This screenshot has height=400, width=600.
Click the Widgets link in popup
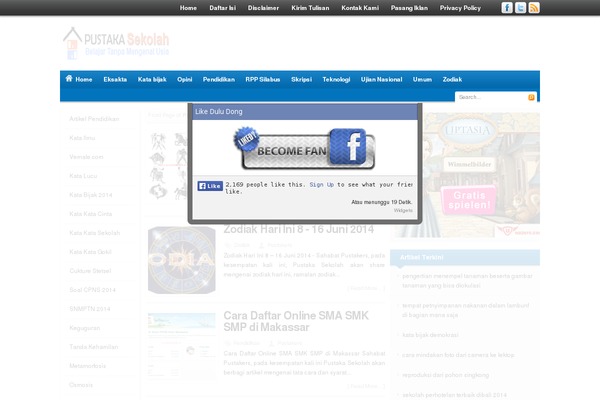pyautogui.click(x=403, y=210)
